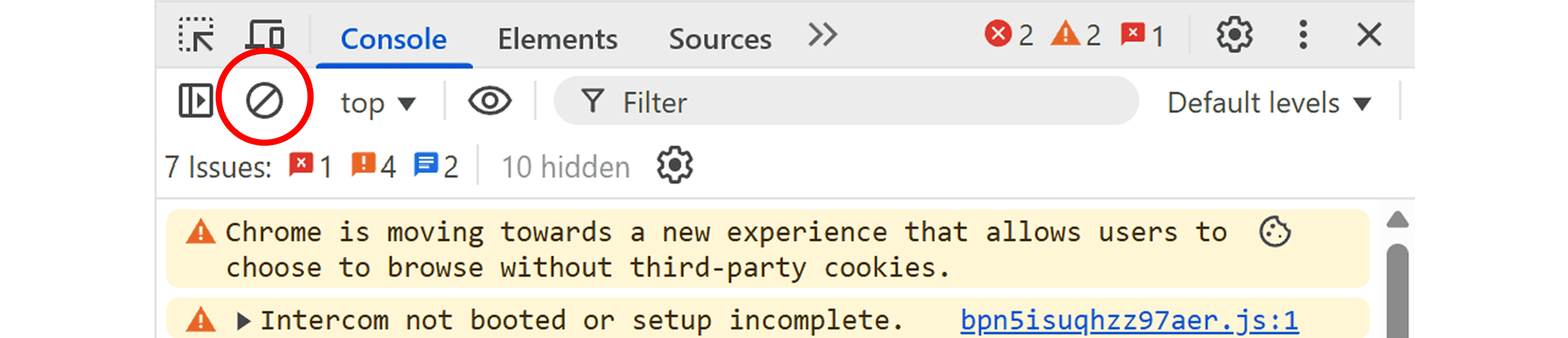Open the bpn5isuqhzz97aer.js:1 source link
The height and width of the screenshot is (338, 1568).
1129,321
